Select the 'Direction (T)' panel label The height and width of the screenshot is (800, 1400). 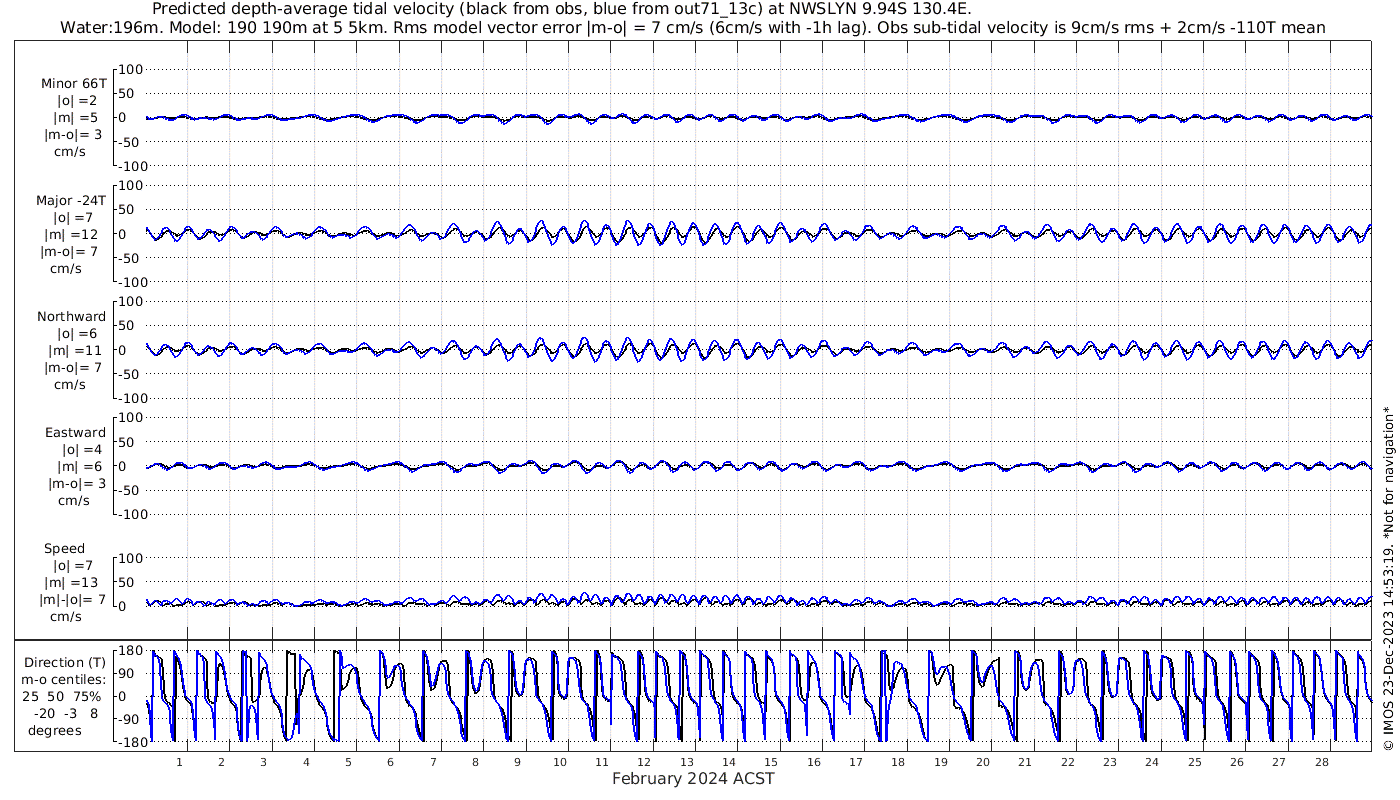pos(64,662)
